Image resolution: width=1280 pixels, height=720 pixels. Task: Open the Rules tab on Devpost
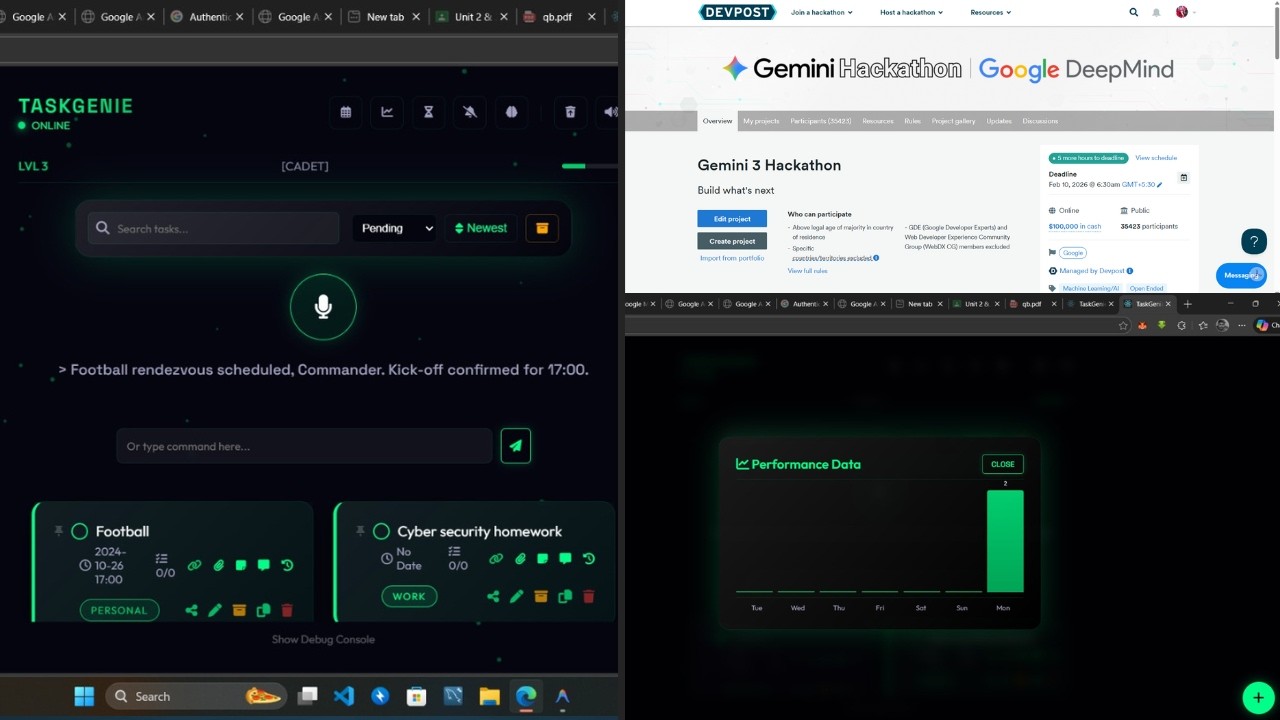[912, 121]
